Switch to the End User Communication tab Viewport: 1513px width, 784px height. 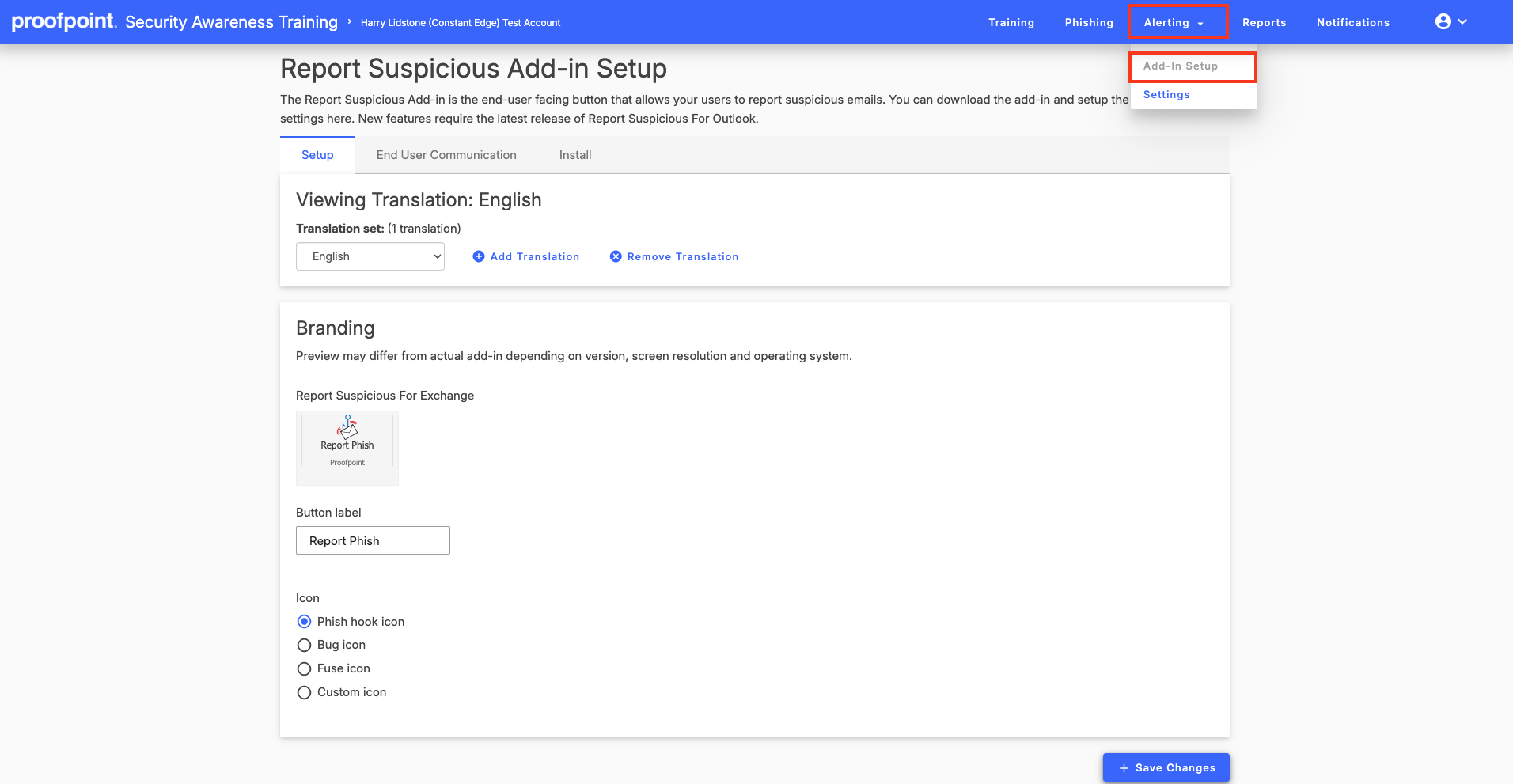(x=446, y=155)
